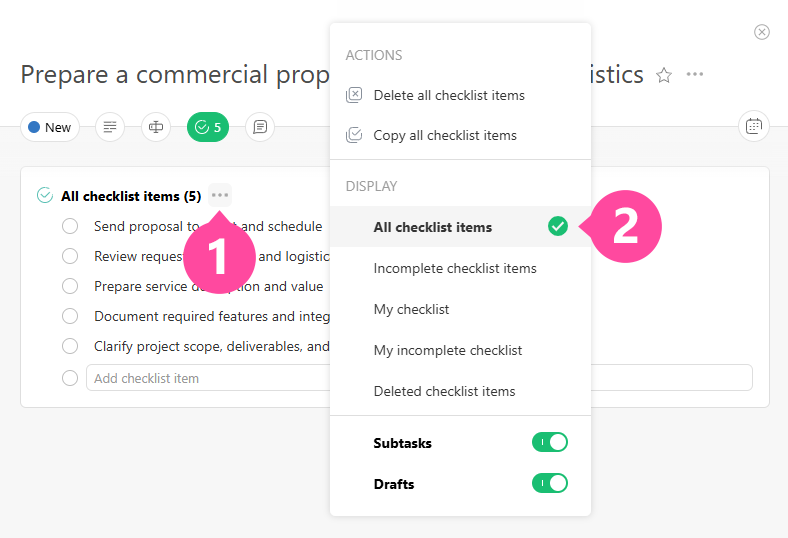This screenshot has width=788, height=538.
Task: Check off the 'Send proposal' checklist item
Action: (70, 226)
